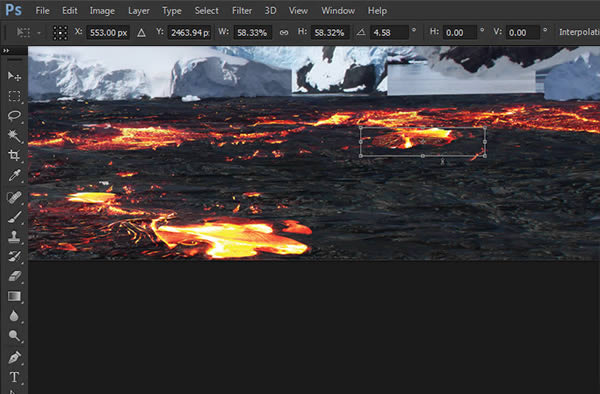Select the Crop tool
This screenshot has width=600, height=394.
(x=14, y=155)
